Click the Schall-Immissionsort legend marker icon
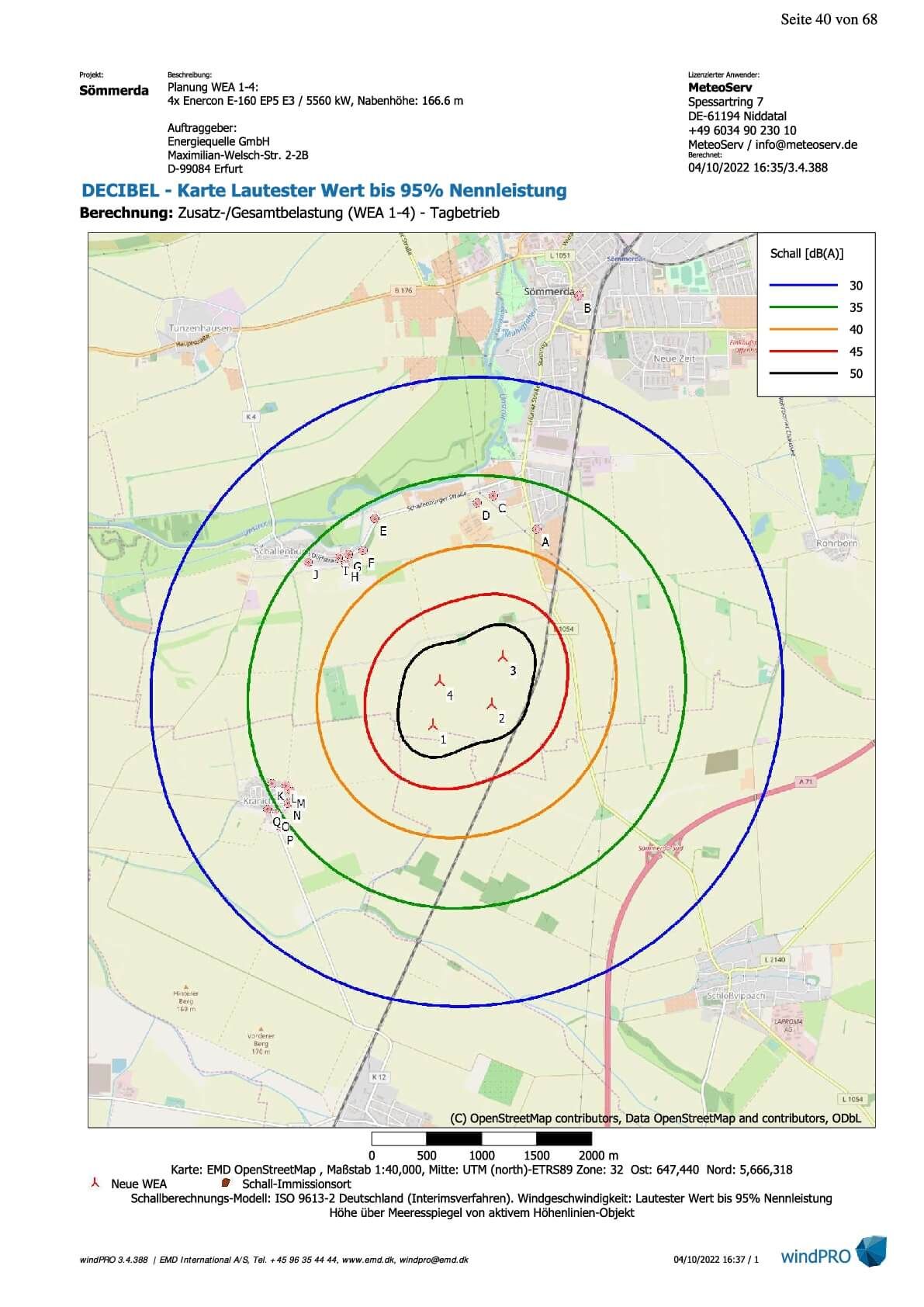 tap(227, 1184)
